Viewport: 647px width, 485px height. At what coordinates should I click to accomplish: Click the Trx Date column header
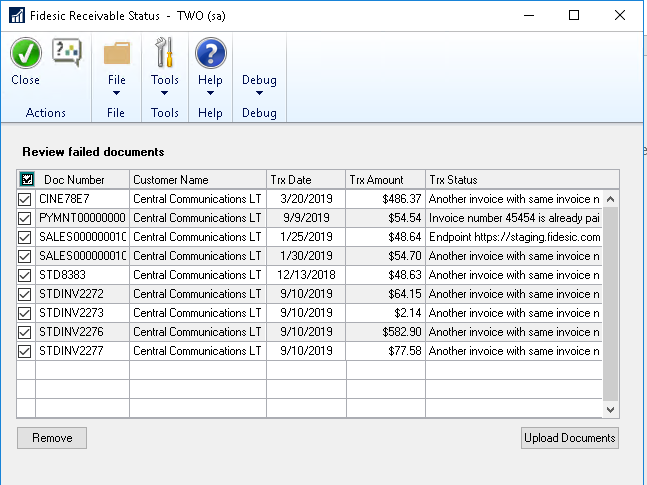point(306,180)
